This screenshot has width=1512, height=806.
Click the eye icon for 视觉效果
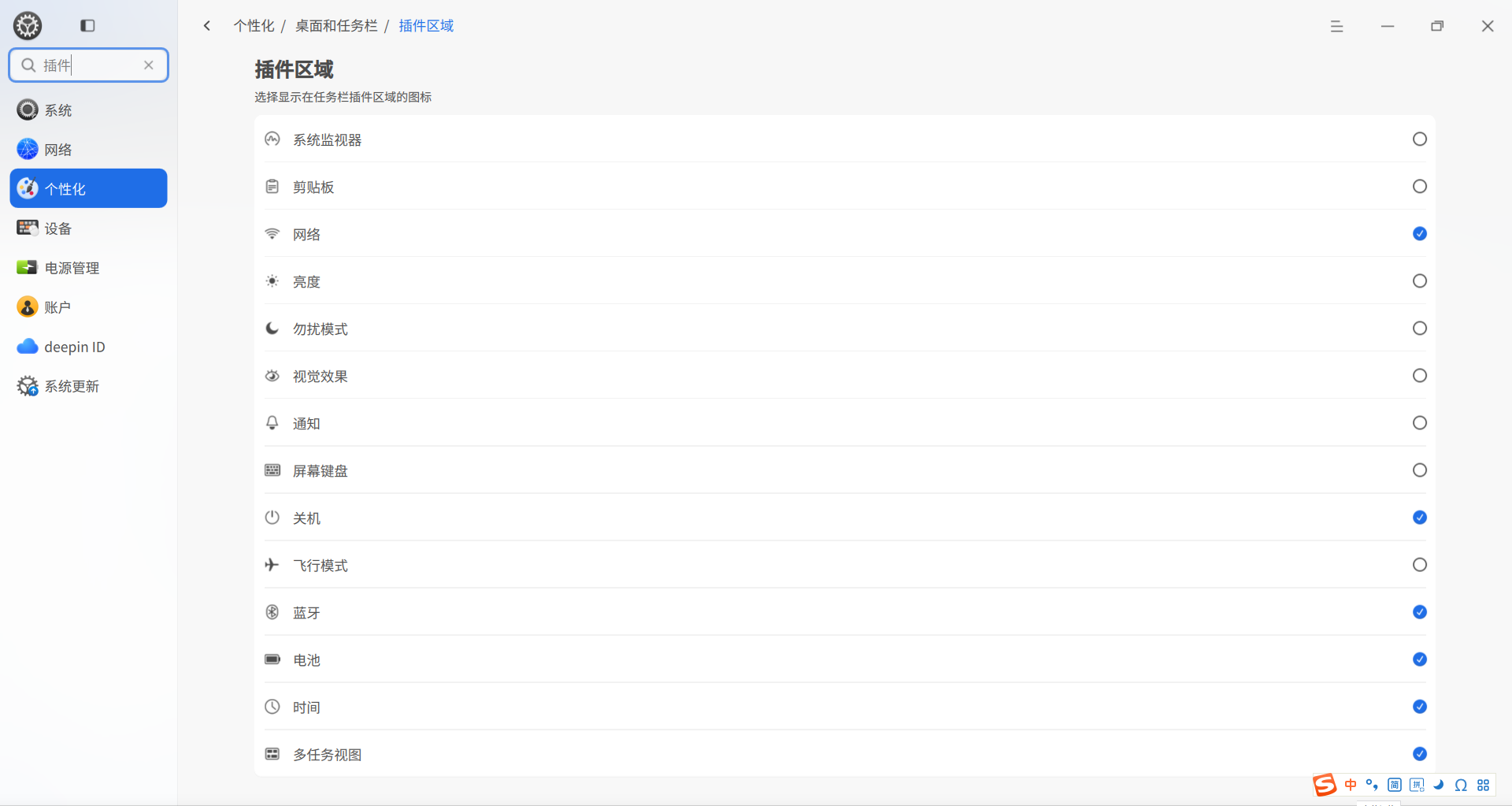click(x=272, y=376)
